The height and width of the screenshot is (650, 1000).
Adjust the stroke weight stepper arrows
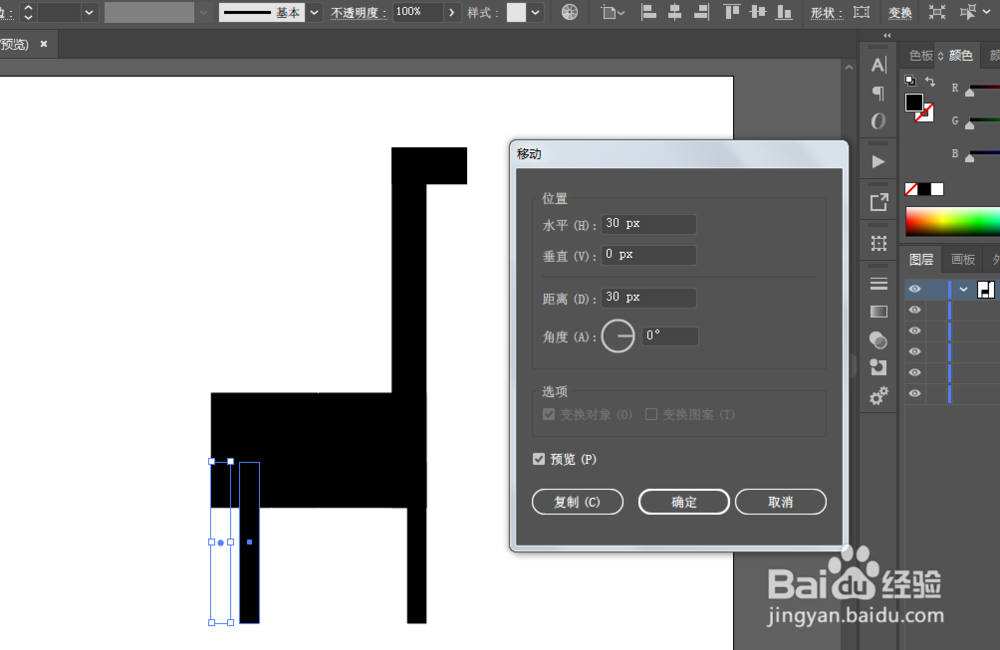click(x=28, y=12)
